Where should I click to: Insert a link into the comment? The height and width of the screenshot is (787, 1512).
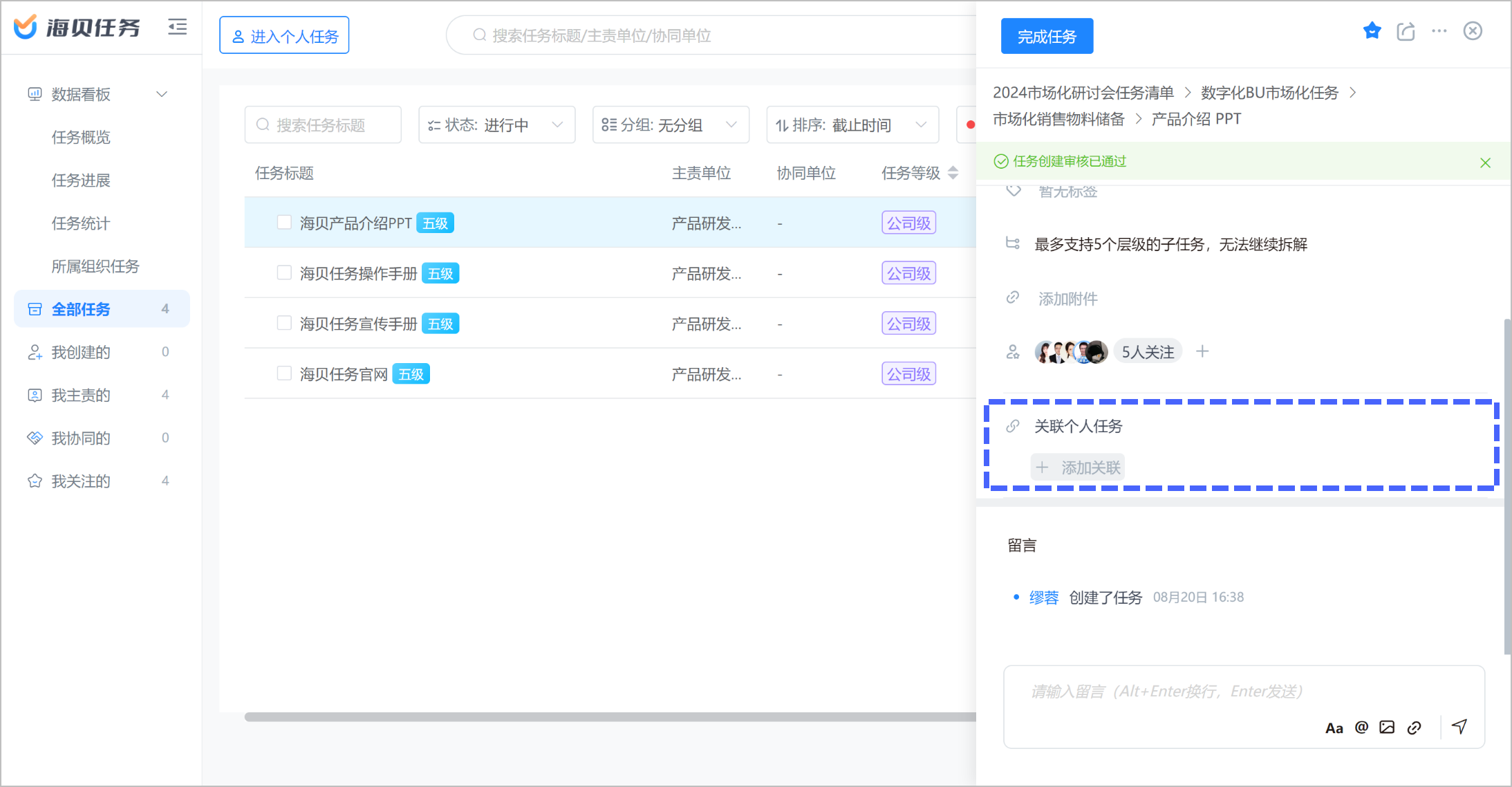tap(1414, 728)
